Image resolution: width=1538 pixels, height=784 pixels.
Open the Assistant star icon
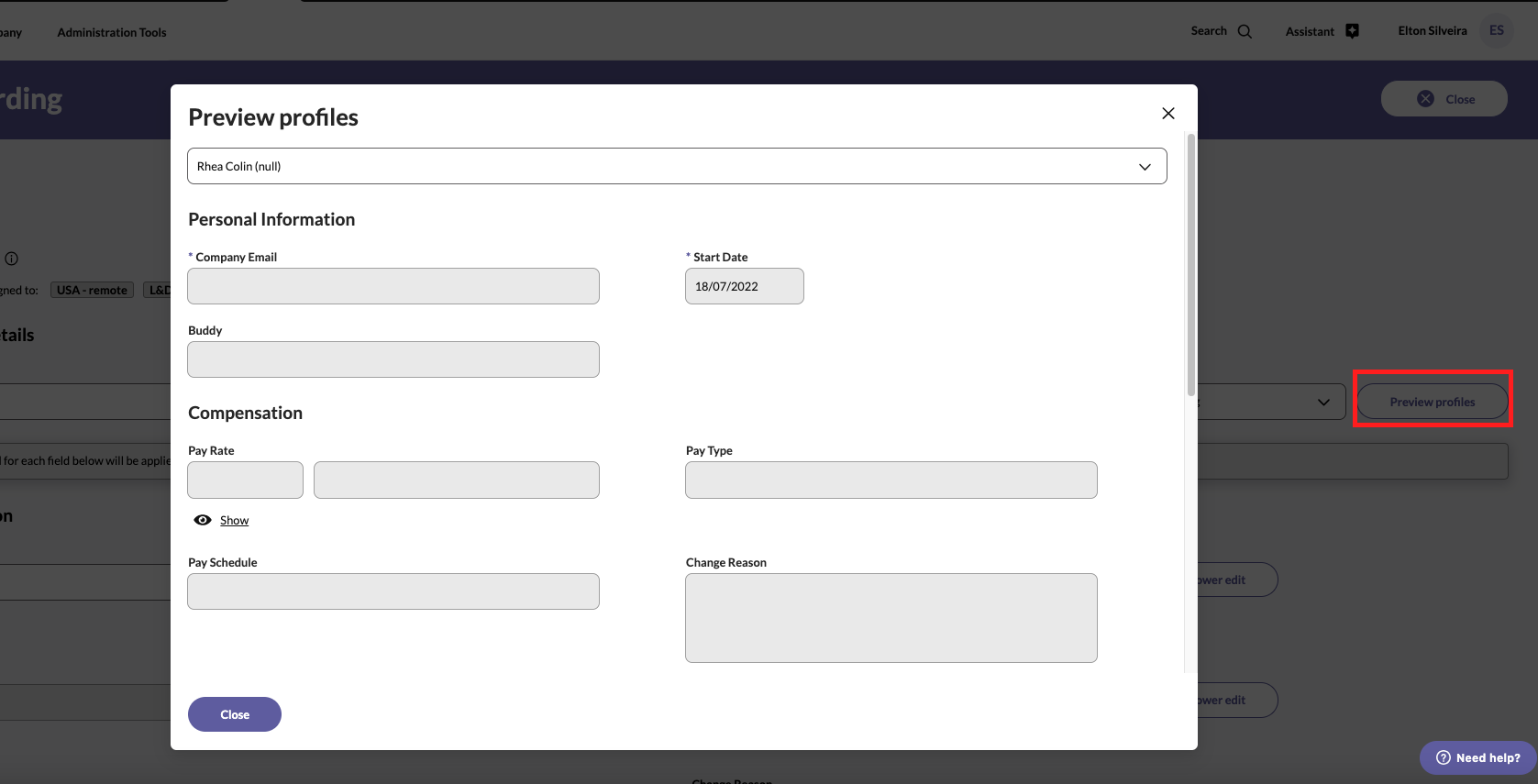pos(1352,31)
